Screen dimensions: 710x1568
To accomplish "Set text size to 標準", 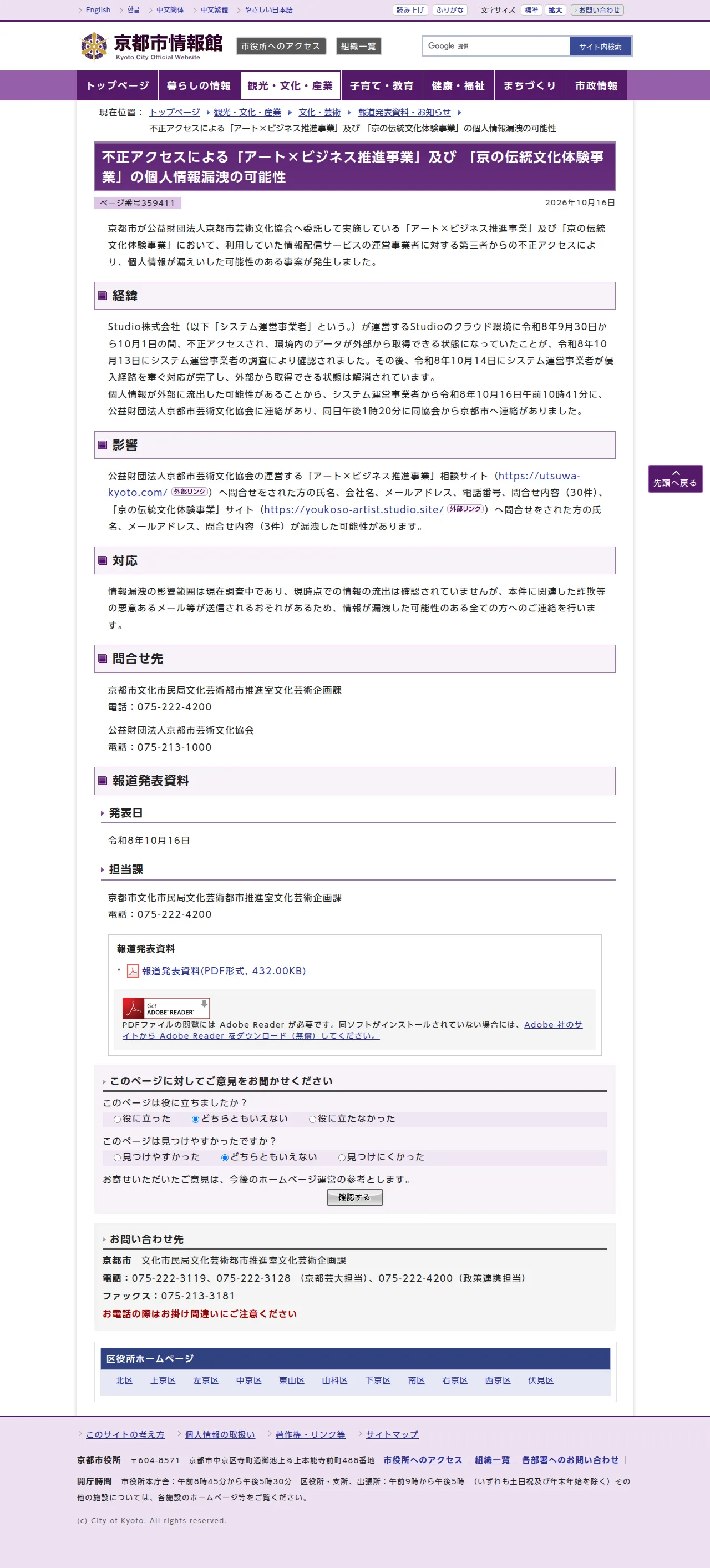I will (531, 10).
